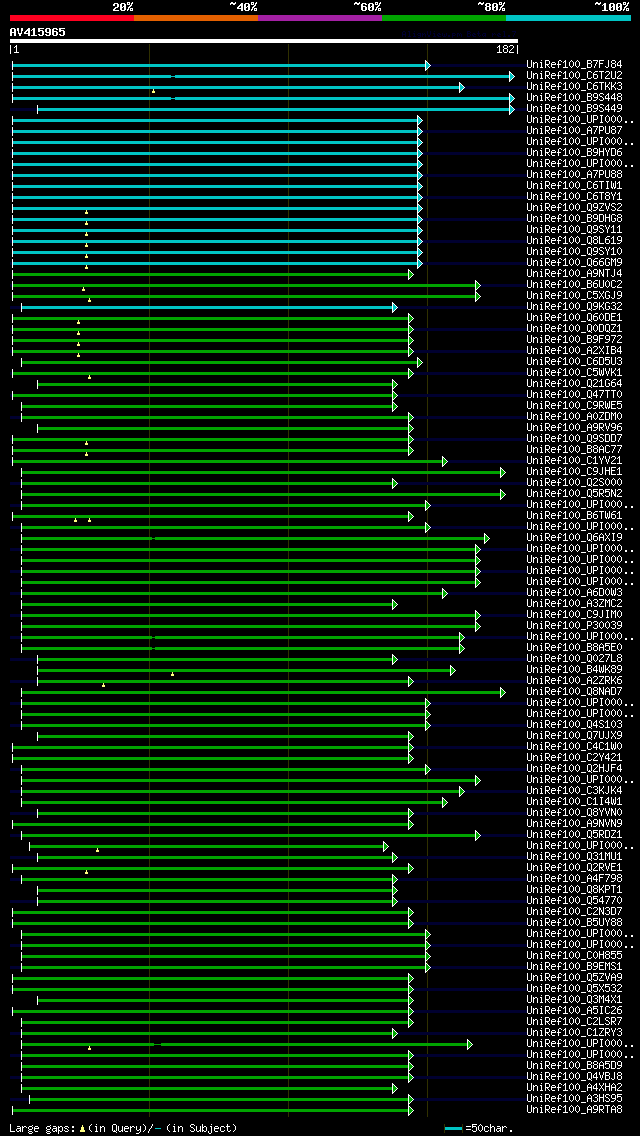Select hit label UniRef100_C0H855
640x1136 pixels.
[574, 956]
